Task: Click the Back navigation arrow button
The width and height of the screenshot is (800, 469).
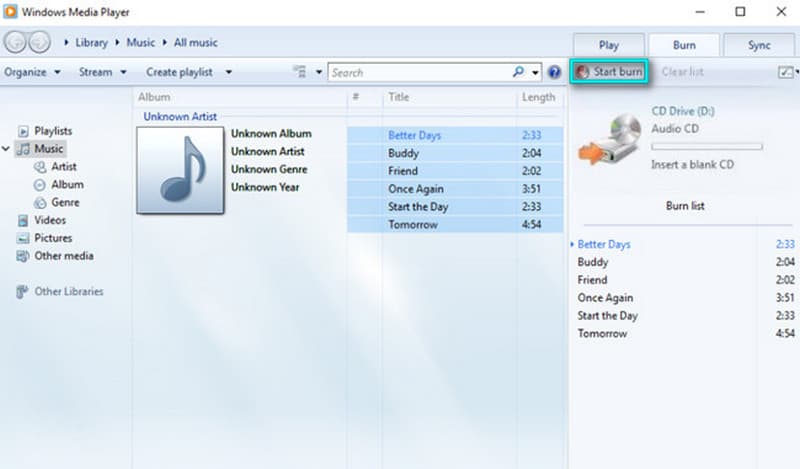Action: (x=15, y=42)
